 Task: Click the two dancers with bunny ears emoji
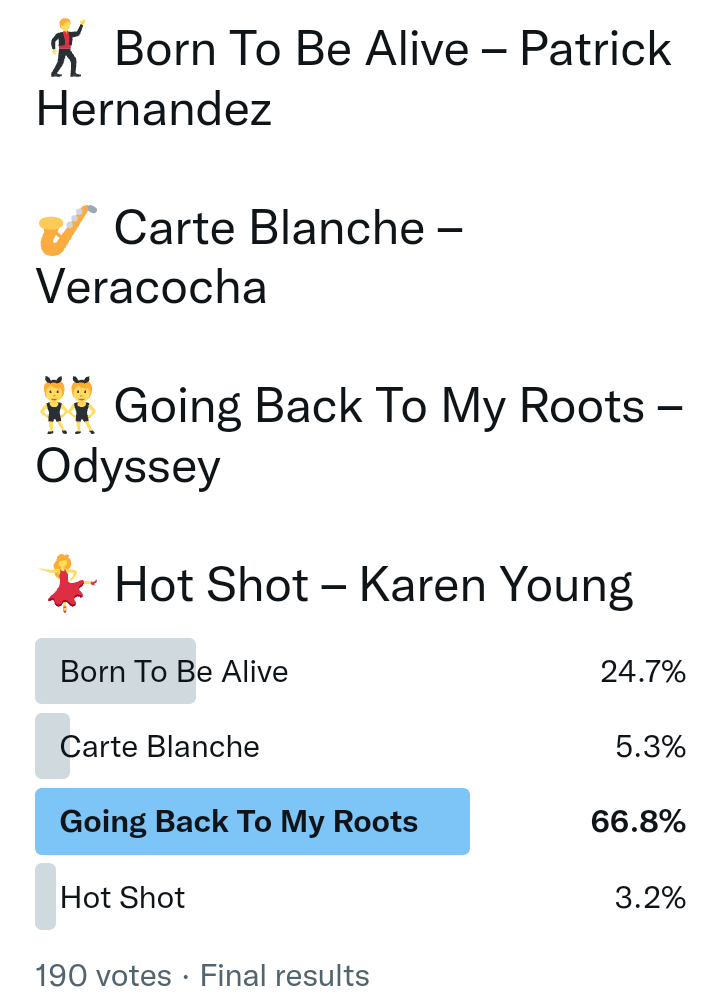(68, 406)
